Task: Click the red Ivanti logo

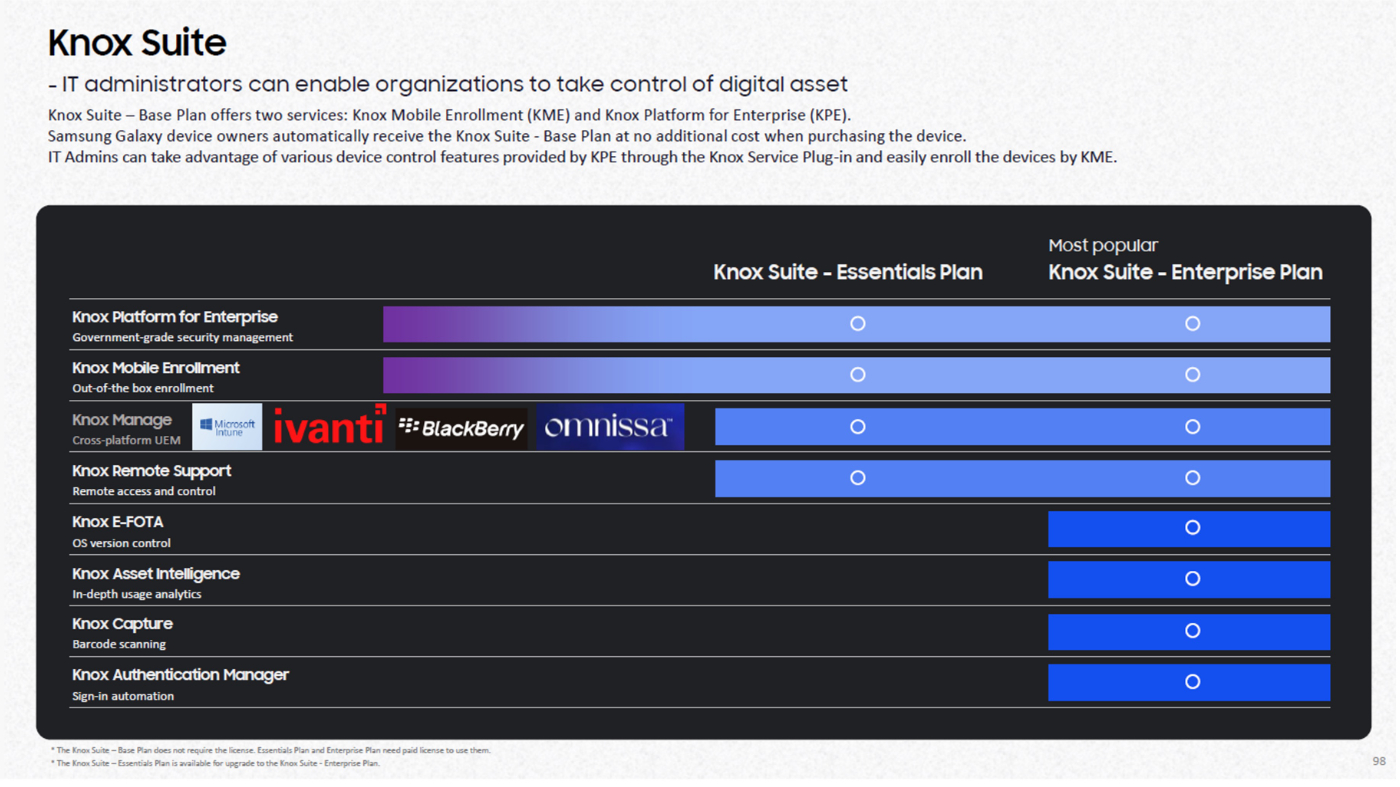Action: click(329, 427)
